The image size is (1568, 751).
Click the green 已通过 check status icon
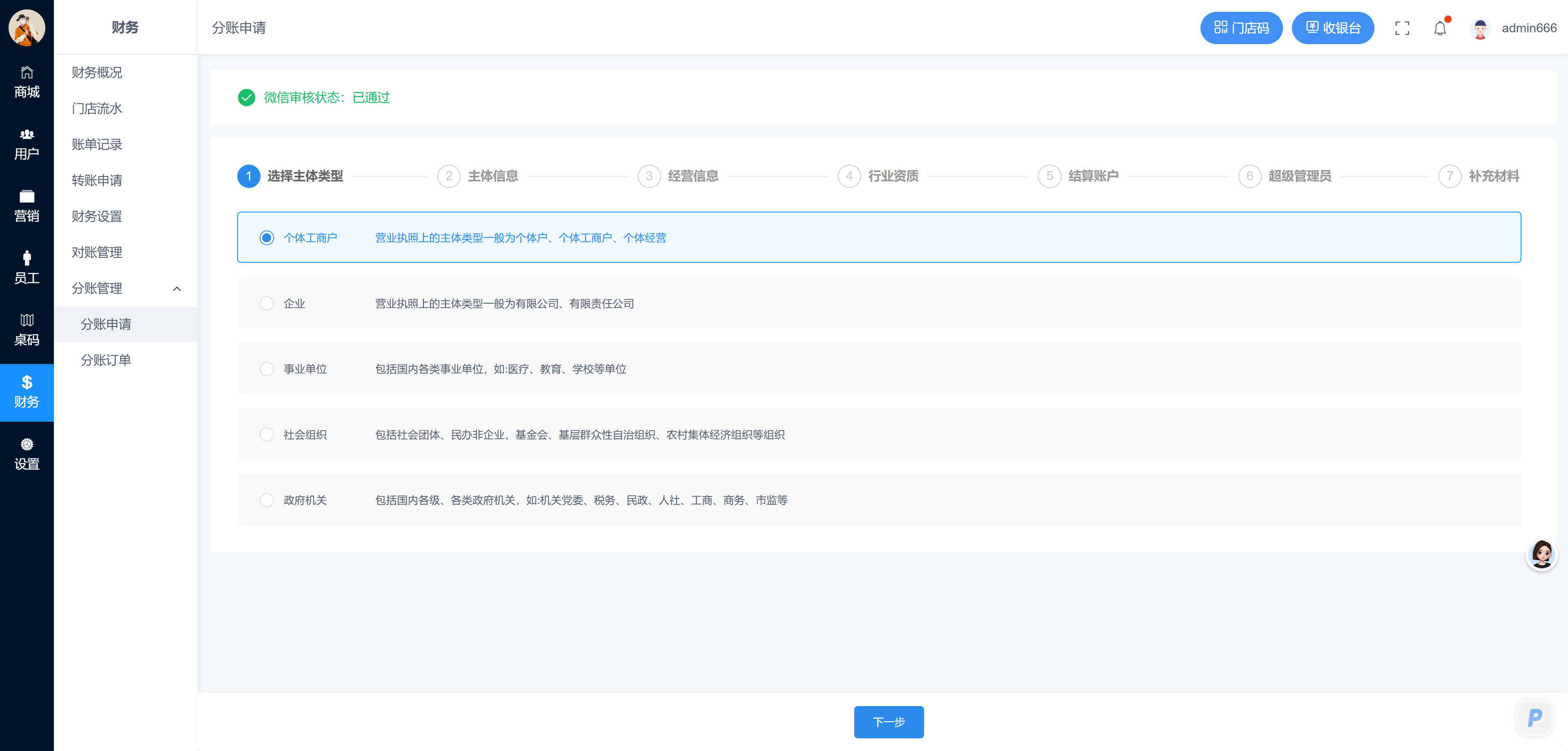pyautogui.click(x=247, y=98)
